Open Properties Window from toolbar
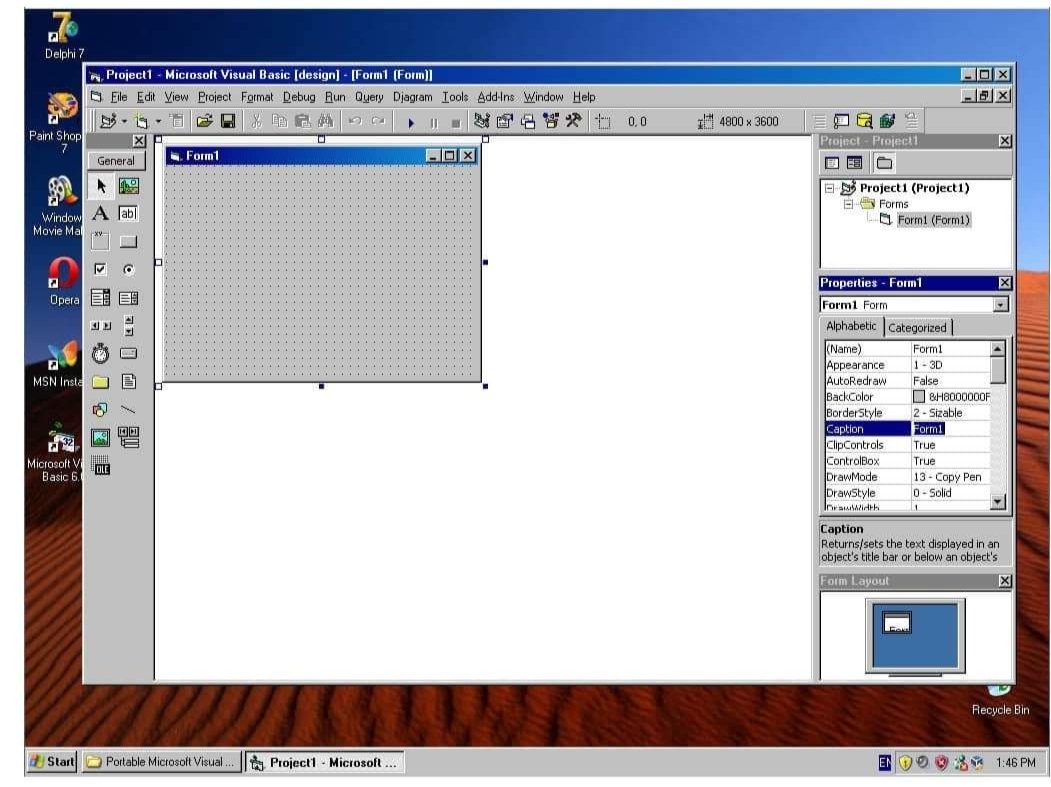 point(504,121)
